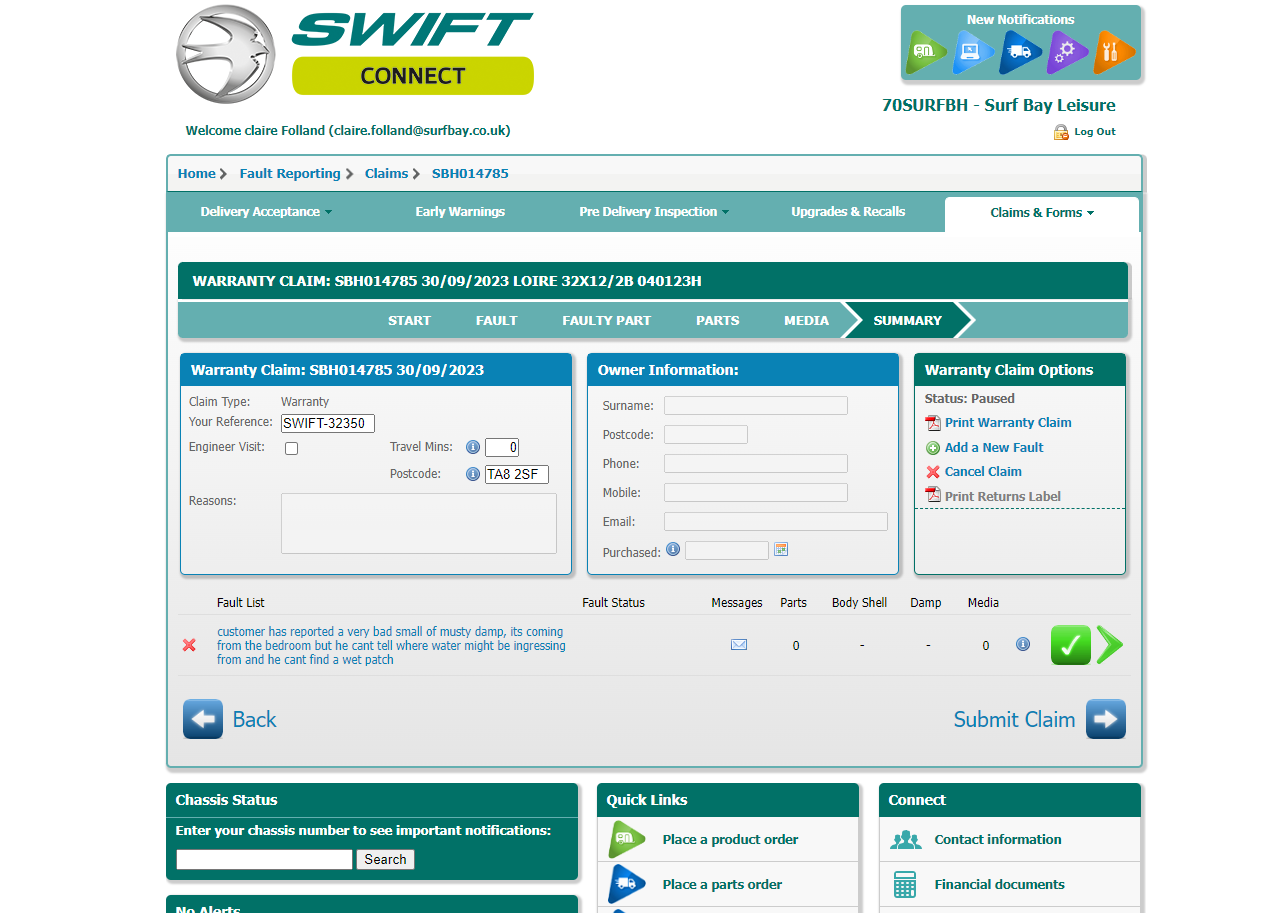
Task: Go to the FAULT step
Action: (x=497, y=321)
